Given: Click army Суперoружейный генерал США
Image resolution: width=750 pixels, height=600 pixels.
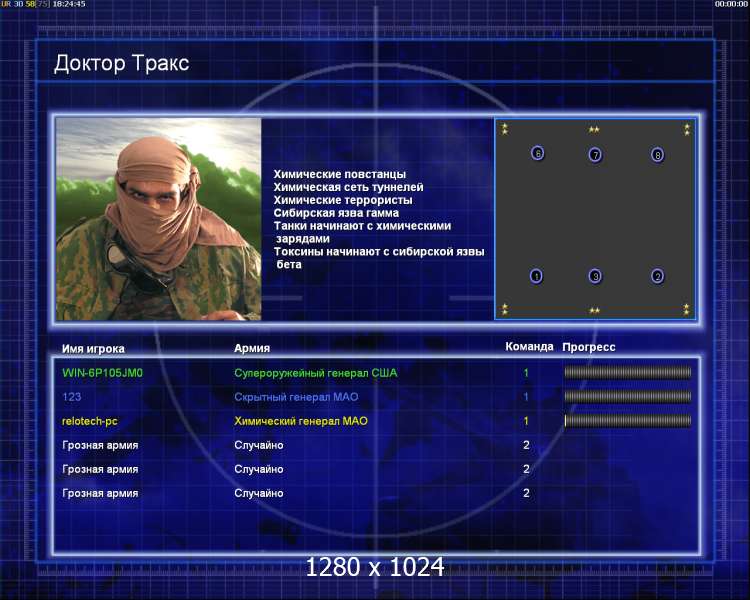Looking at the screenshot, I should tap(316, 373).
